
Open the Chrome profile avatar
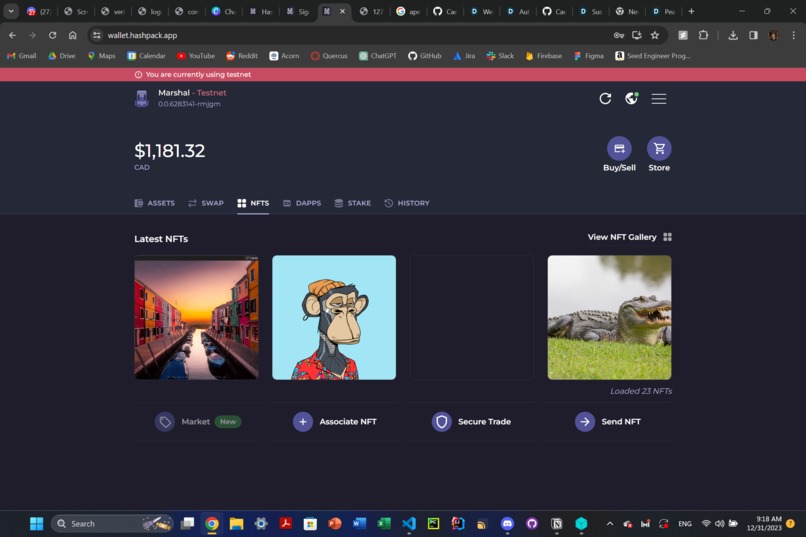(774, 35)
